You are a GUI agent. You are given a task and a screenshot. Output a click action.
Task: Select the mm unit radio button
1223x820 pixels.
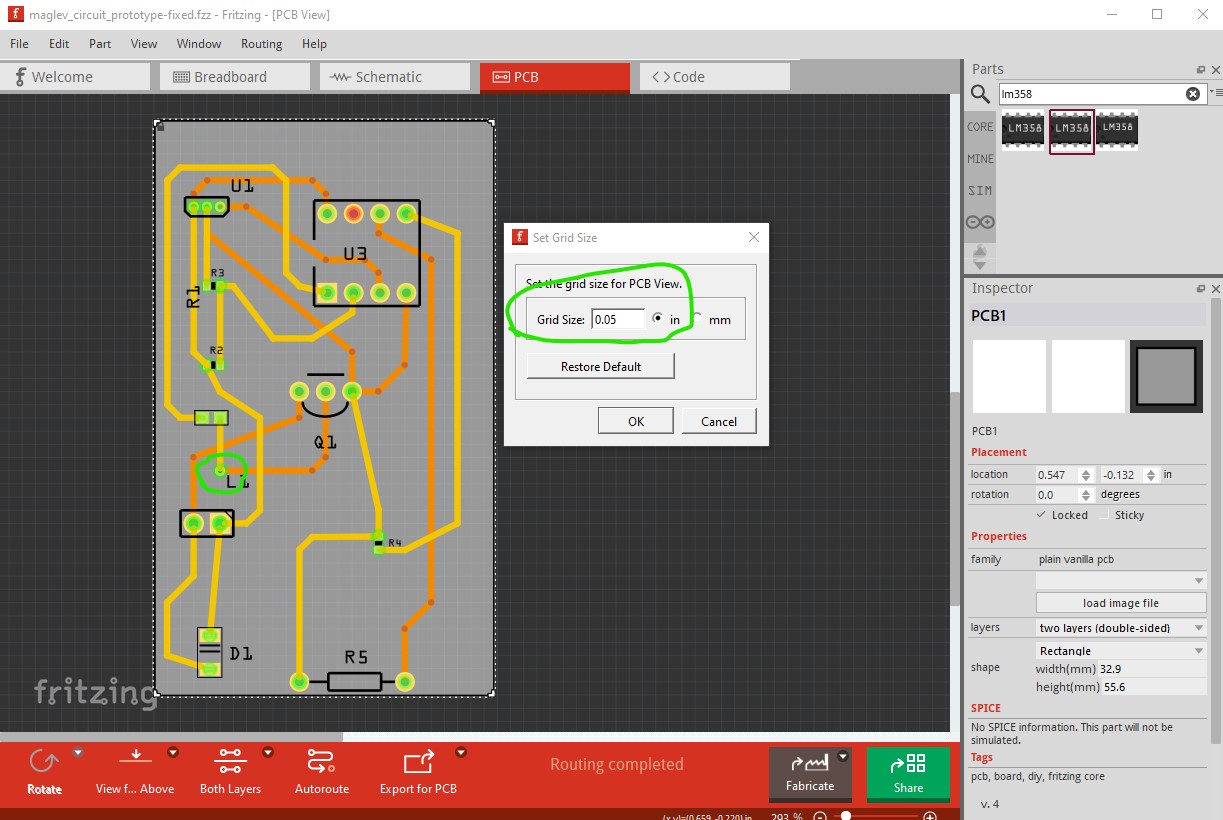click(697, 319)
